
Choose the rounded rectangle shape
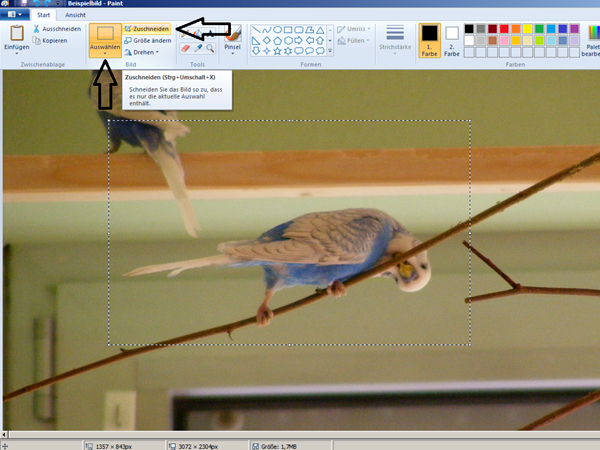coord(299,30)
